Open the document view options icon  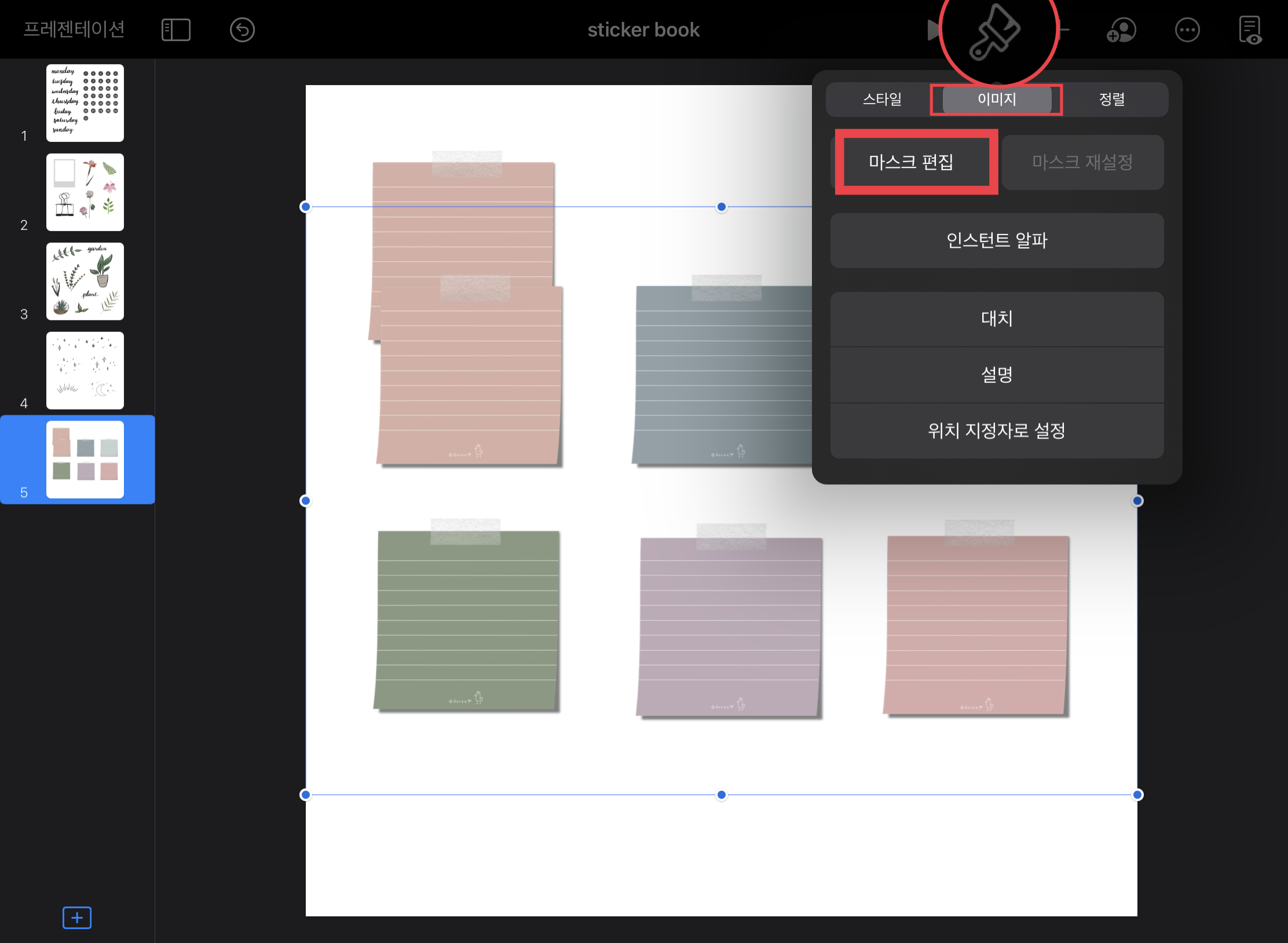click(x=1250, y=30)
